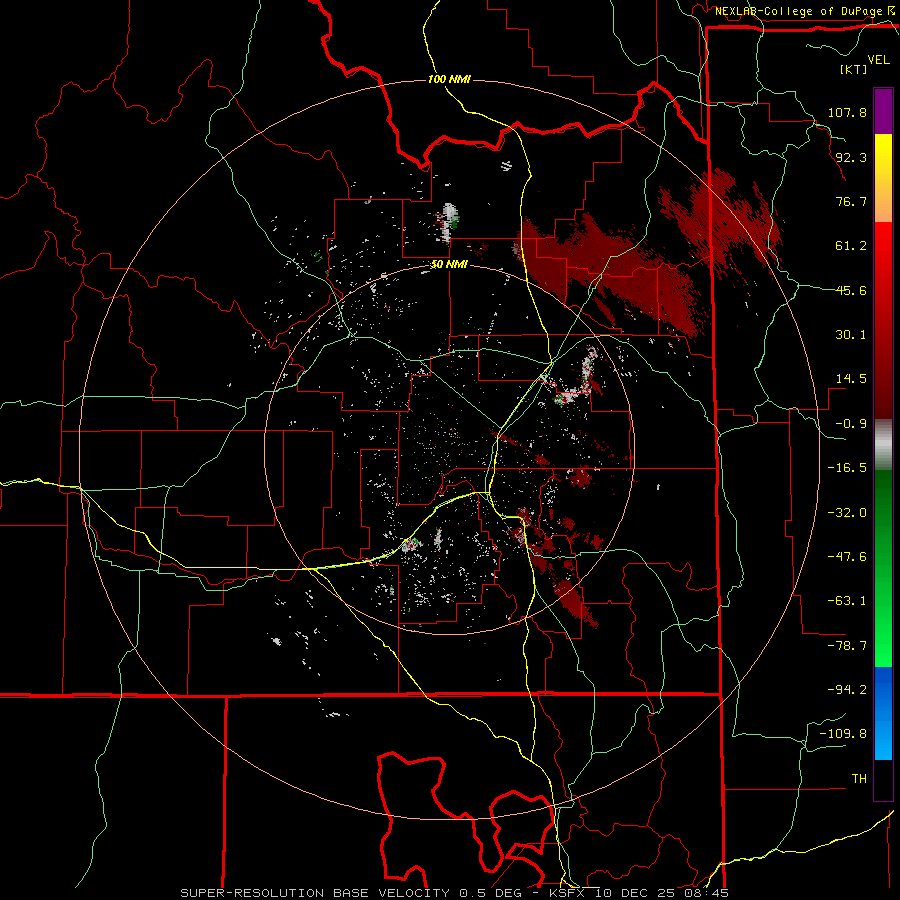
Task: Click the -32.0 velocity scale value
Action: [x=847, y=513]
